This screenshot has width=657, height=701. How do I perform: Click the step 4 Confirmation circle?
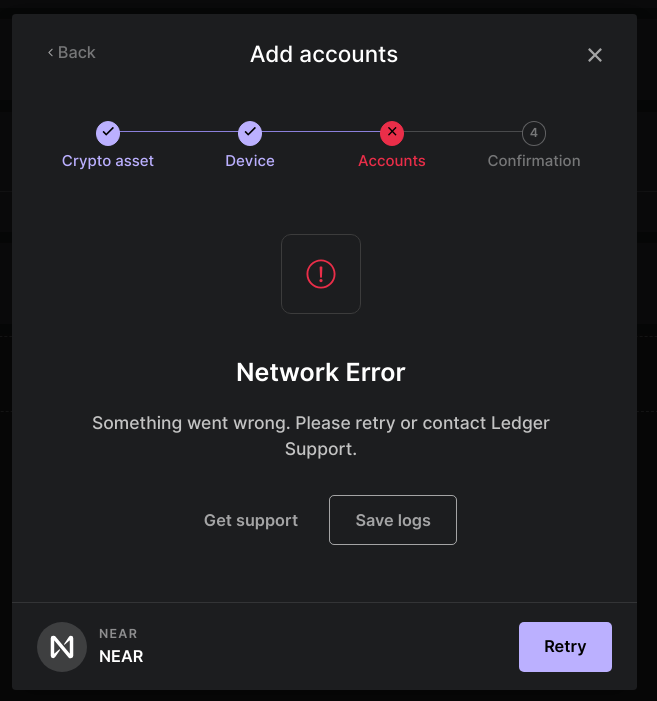tap(534, 132)
